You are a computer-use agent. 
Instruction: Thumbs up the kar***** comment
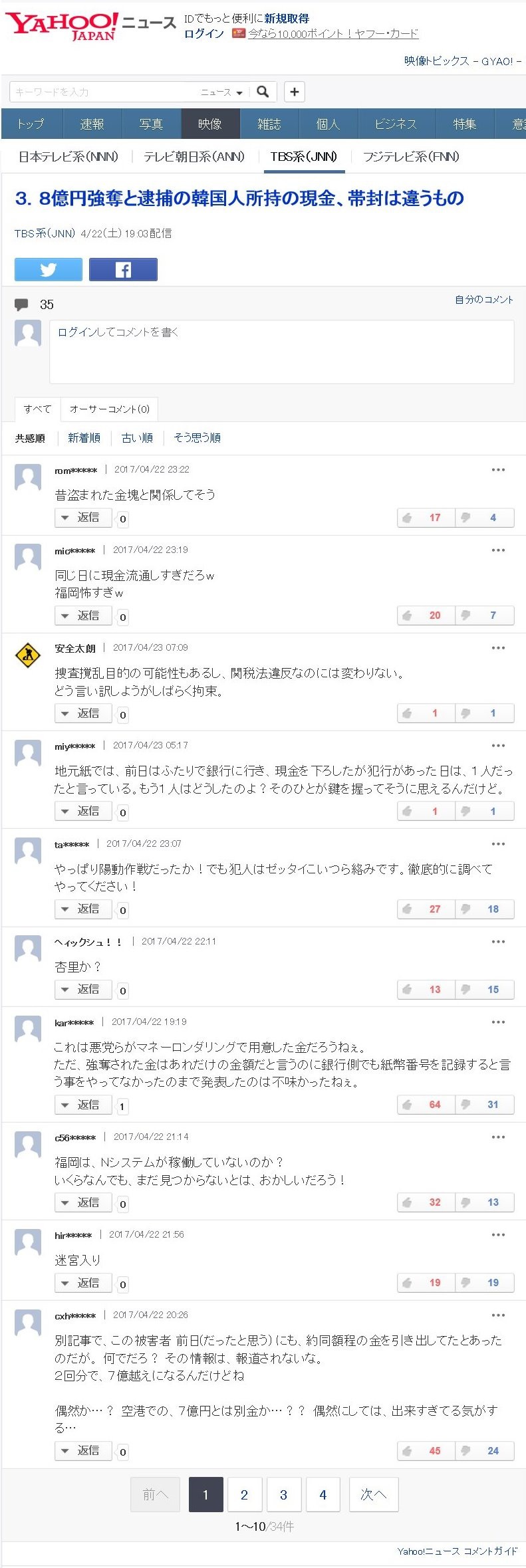point(426,1105)
